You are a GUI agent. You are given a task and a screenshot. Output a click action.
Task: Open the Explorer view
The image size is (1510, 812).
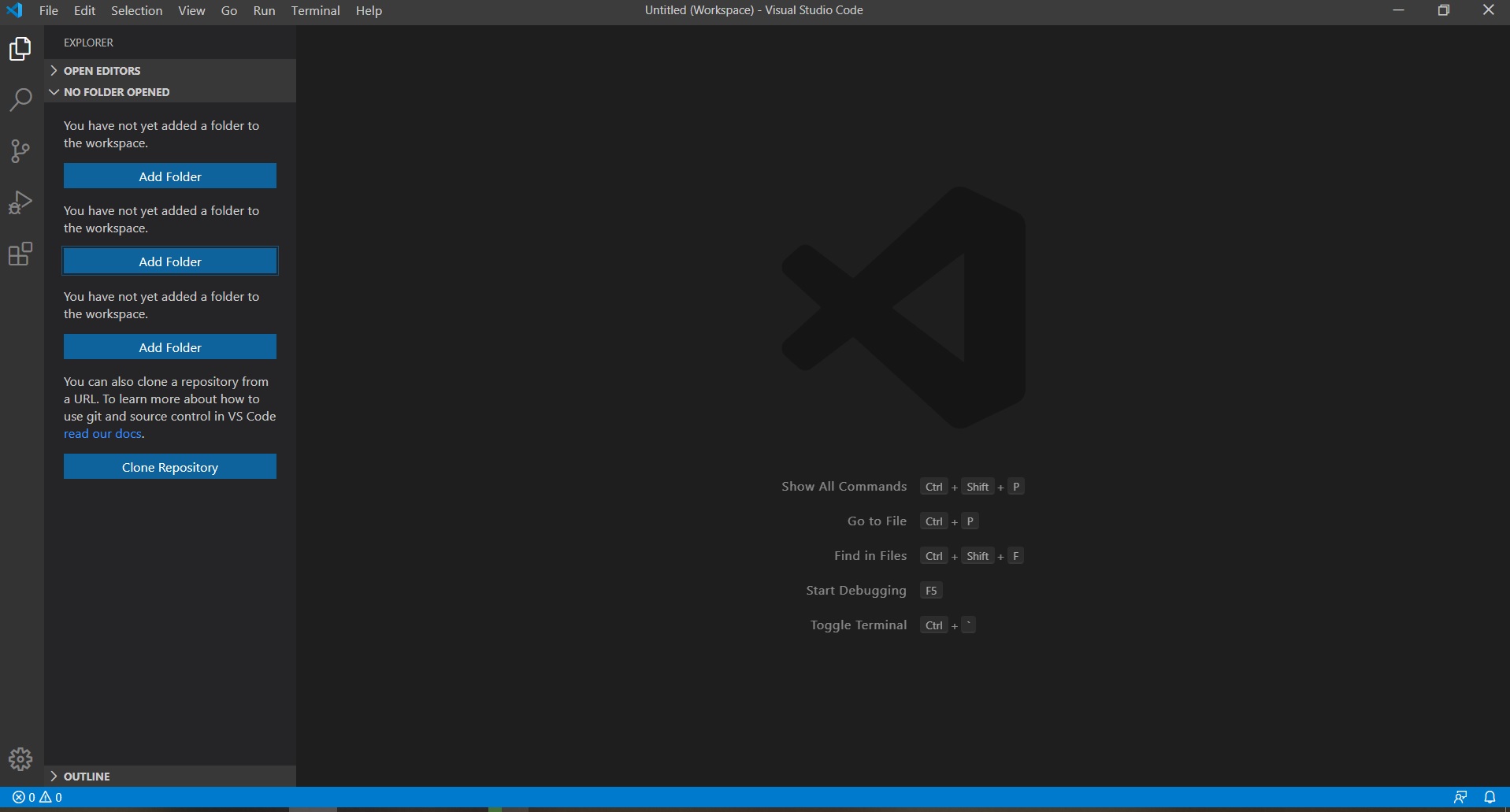(20, 48)
